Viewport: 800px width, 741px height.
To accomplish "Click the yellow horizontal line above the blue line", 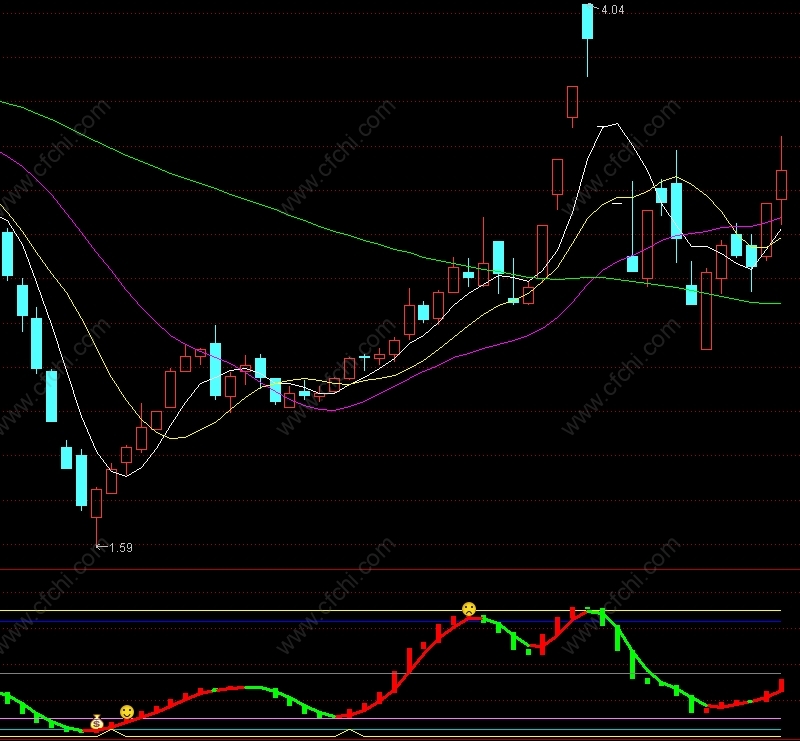I will coord(390,610).
